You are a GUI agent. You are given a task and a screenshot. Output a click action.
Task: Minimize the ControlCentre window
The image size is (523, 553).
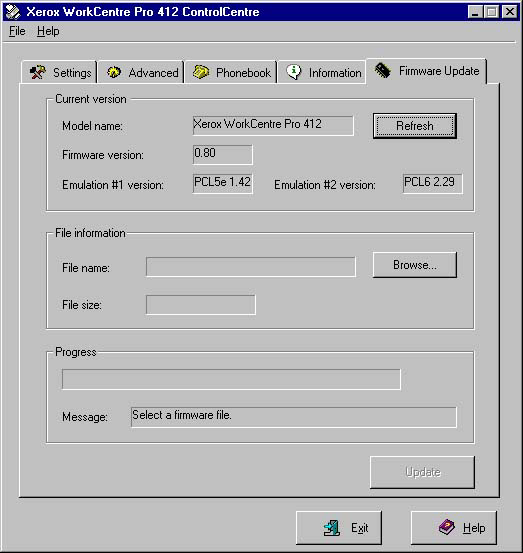[475, 12]
